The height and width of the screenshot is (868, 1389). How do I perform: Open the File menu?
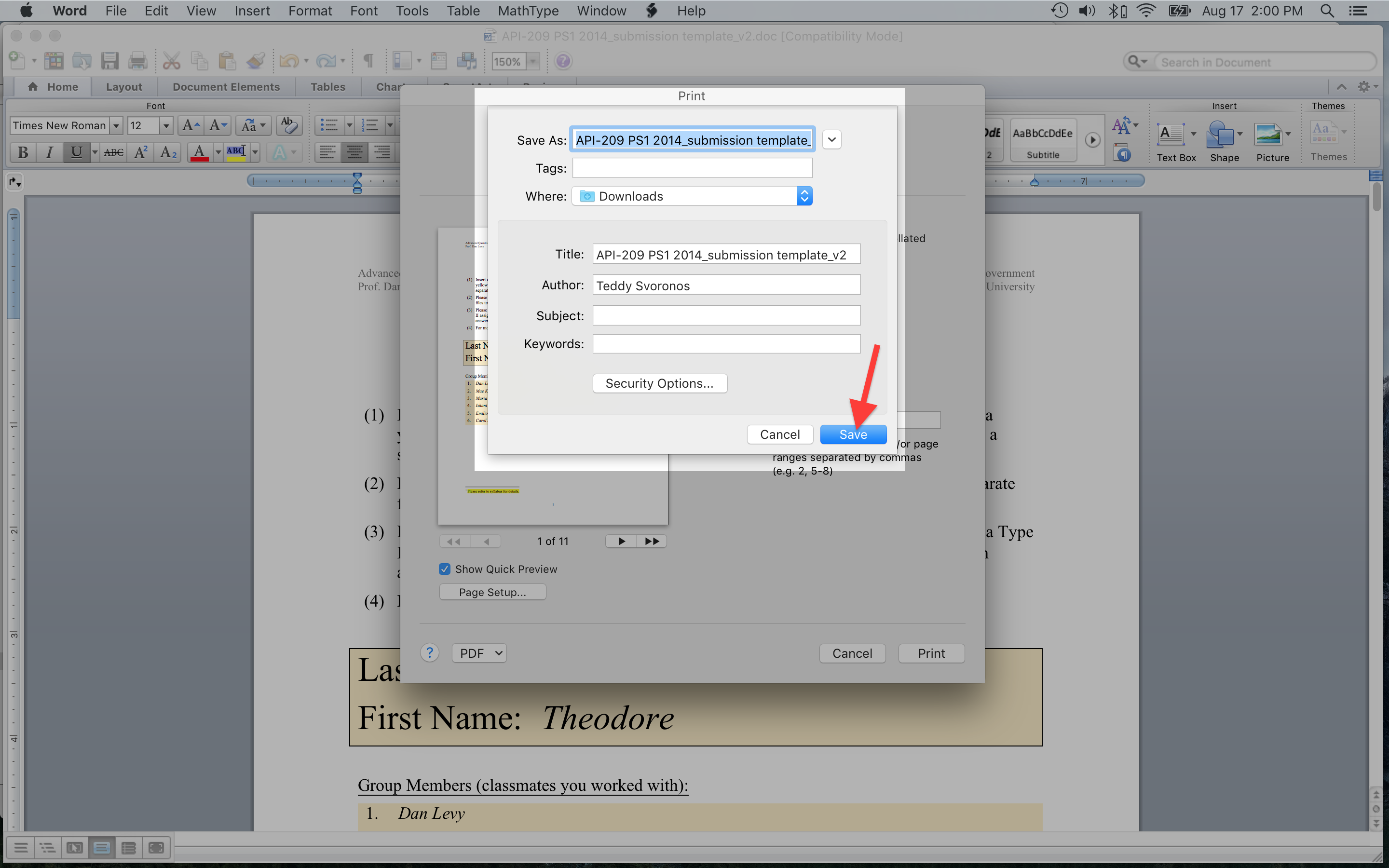[116, 10]
